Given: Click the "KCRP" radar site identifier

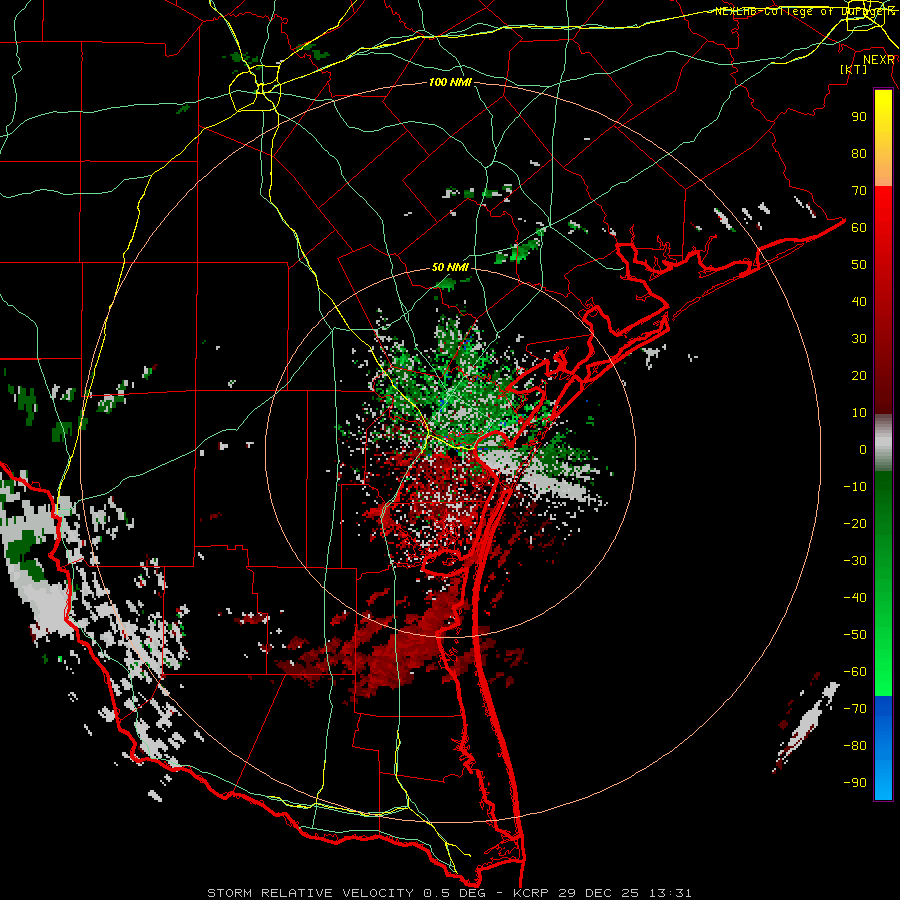Looking at the screenshot, I should pos(531,893).
